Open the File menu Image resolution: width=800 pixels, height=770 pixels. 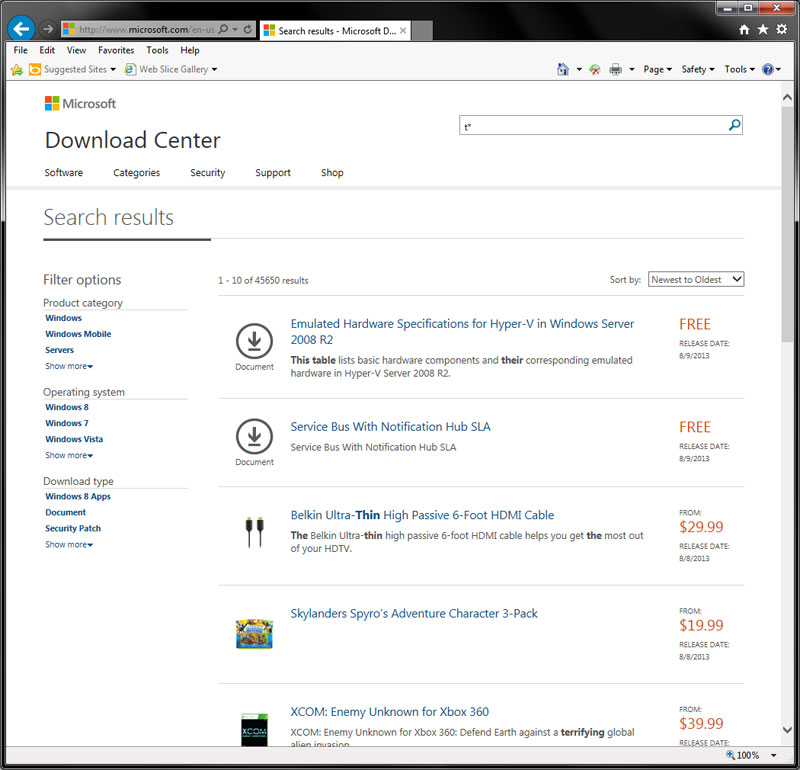pos(20,50)
